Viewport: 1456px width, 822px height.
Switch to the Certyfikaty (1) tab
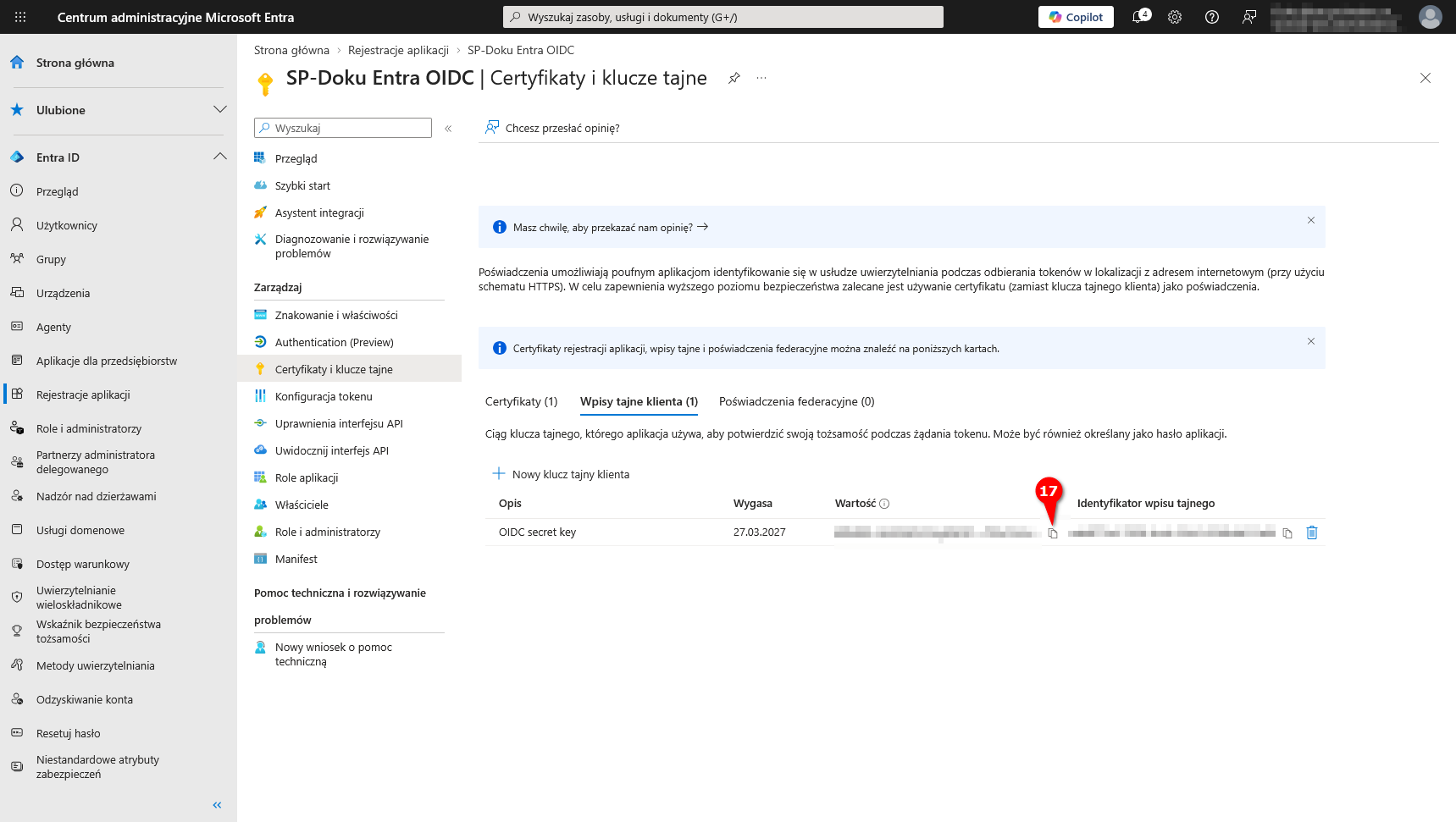521,401
